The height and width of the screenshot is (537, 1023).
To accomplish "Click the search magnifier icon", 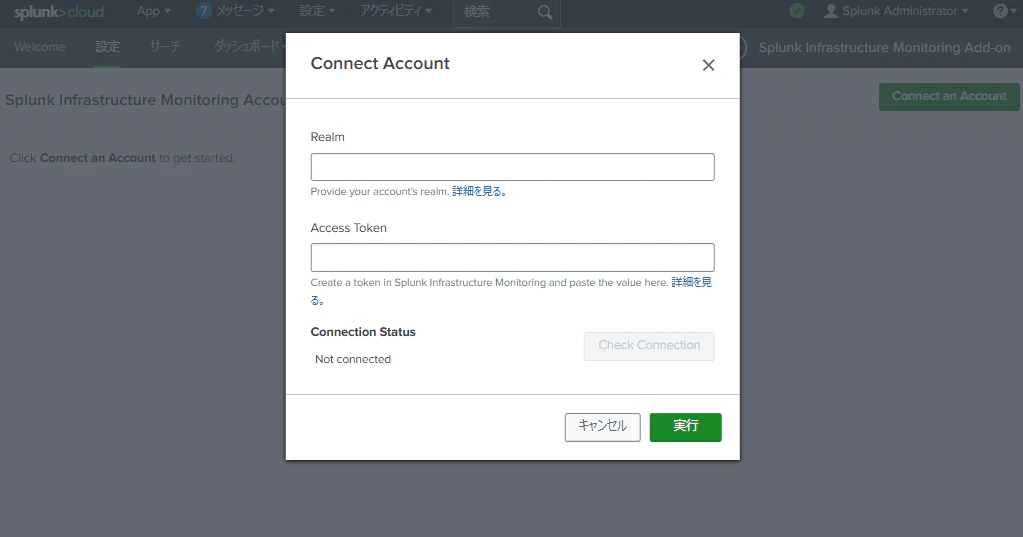I will (545, 12).
